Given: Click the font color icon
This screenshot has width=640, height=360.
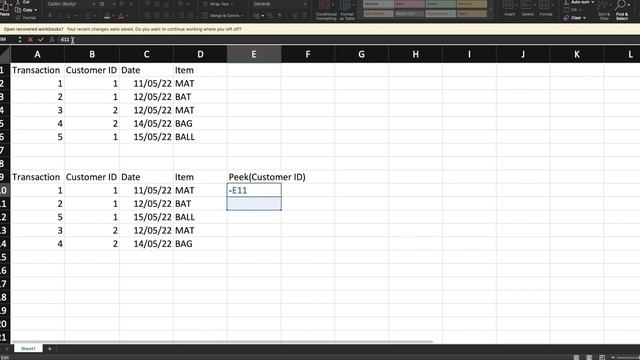Looking at the screenshot, I should click(x=121, y=17).
